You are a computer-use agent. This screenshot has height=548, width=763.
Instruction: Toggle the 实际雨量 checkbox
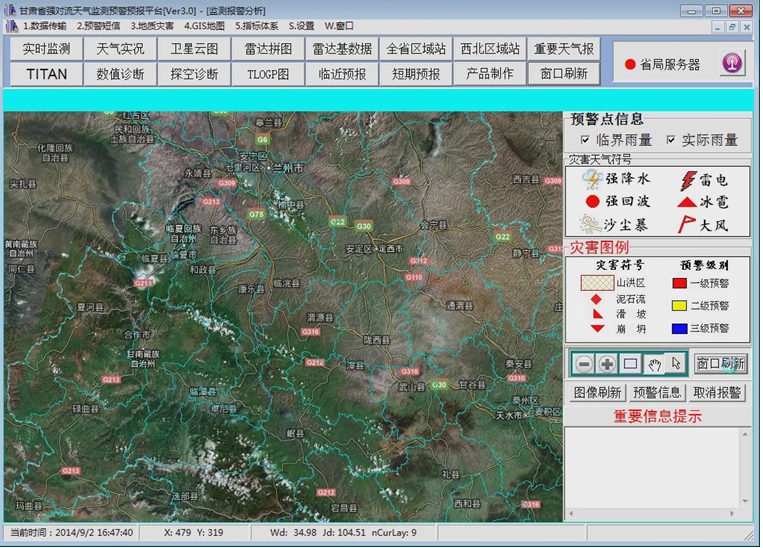(x=671, y=140)
